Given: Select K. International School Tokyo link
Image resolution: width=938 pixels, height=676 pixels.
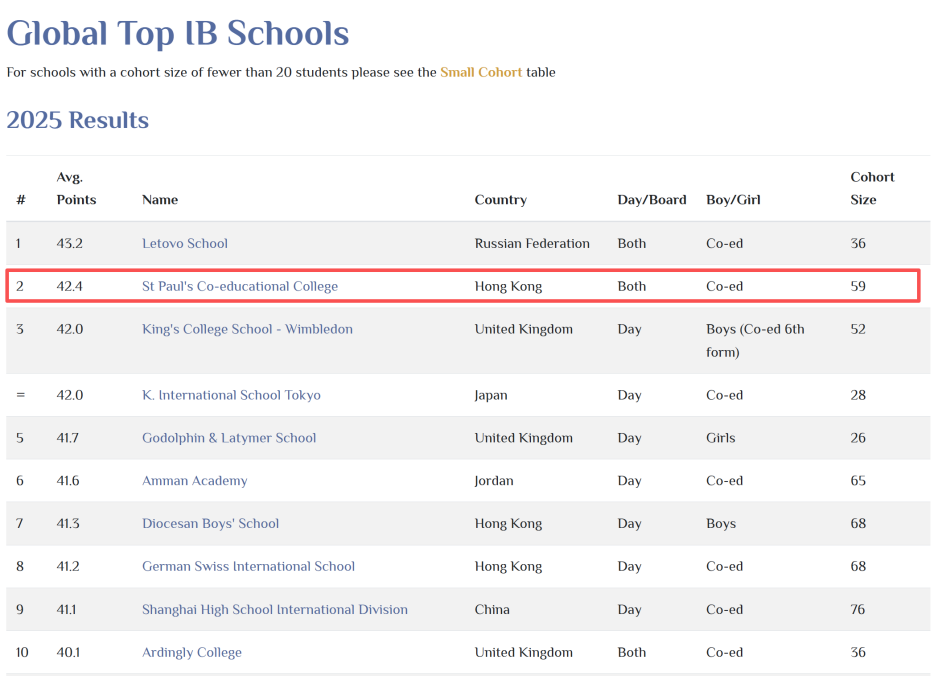Looking at the screenshot, I should point(231,395).
